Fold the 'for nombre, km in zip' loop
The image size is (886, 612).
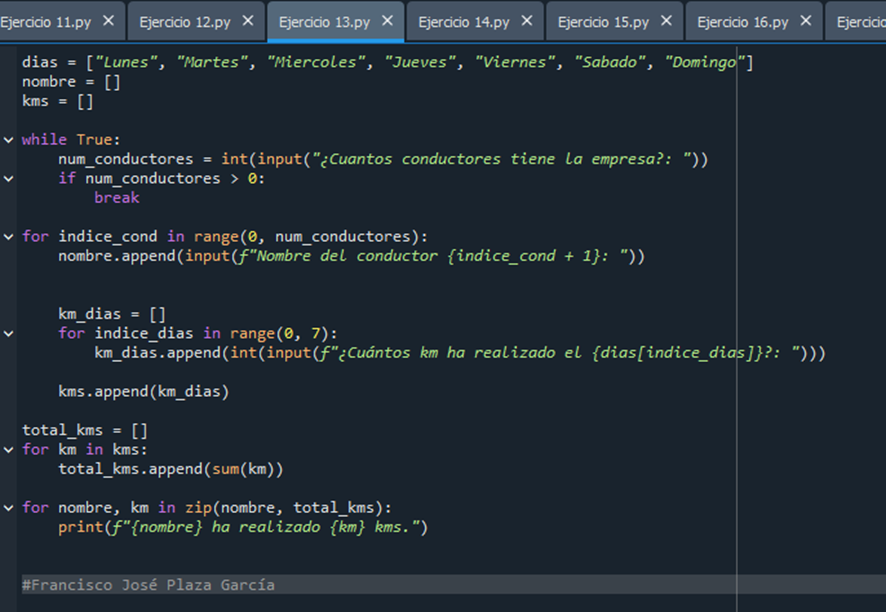(x=9, y=508)
